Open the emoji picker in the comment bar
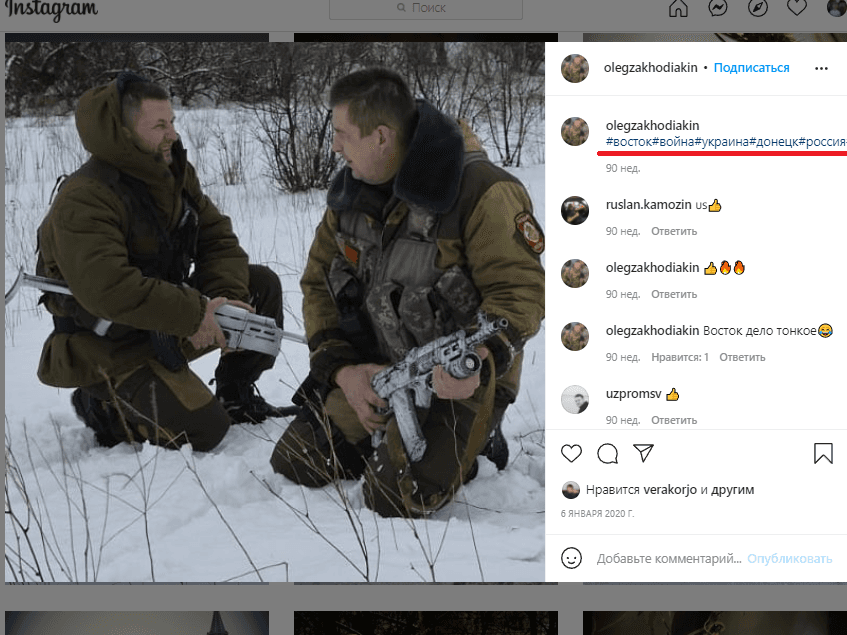The image size is (847, 635). (571, 559)
